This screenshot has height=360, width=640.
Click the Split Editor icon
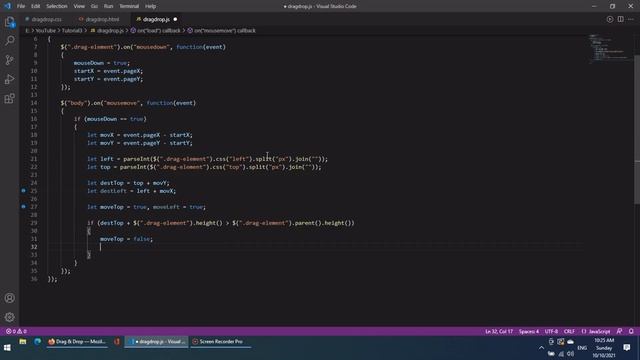coord(620,19)
